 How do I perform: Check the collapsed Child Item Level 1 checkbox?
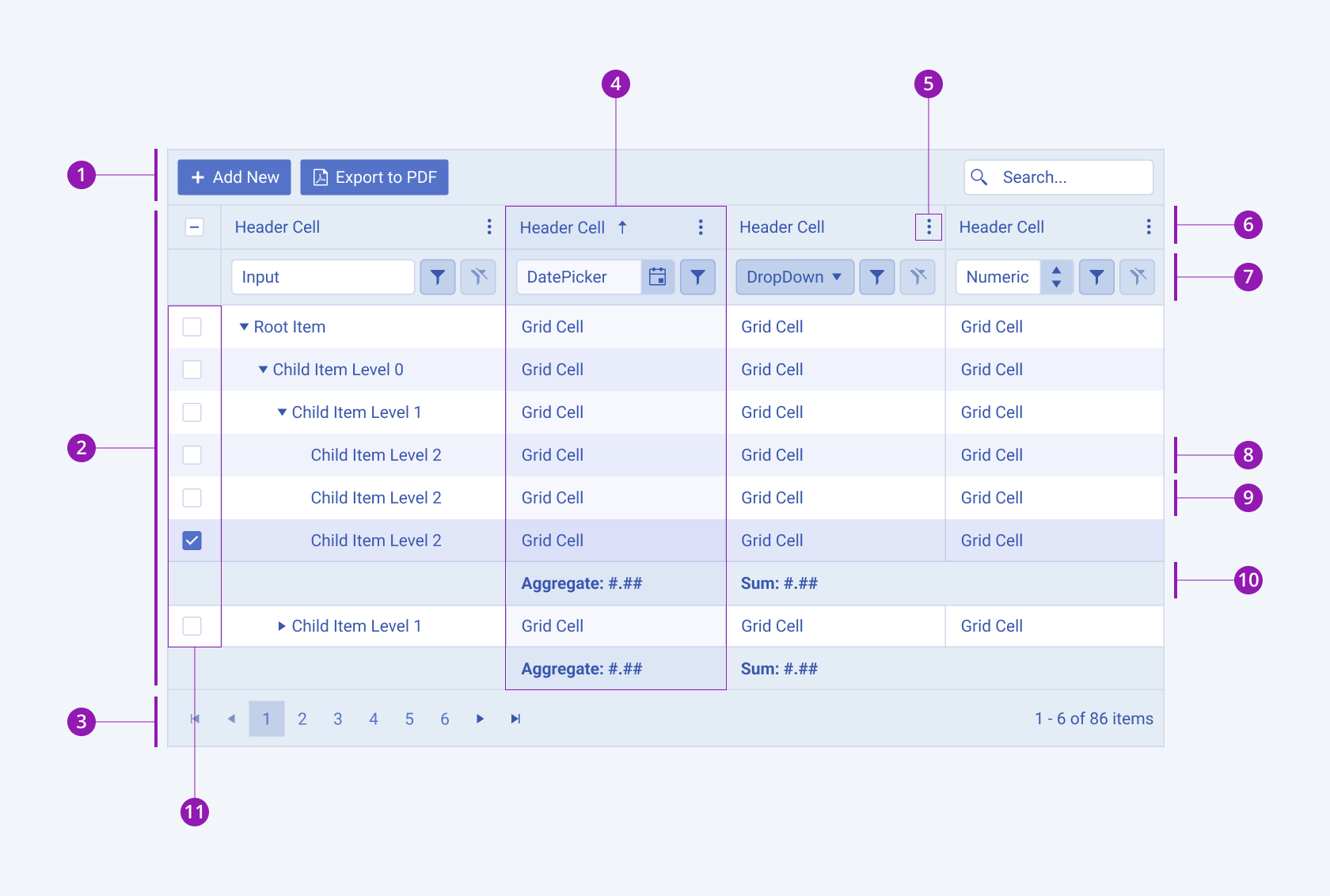click(192, 626)
